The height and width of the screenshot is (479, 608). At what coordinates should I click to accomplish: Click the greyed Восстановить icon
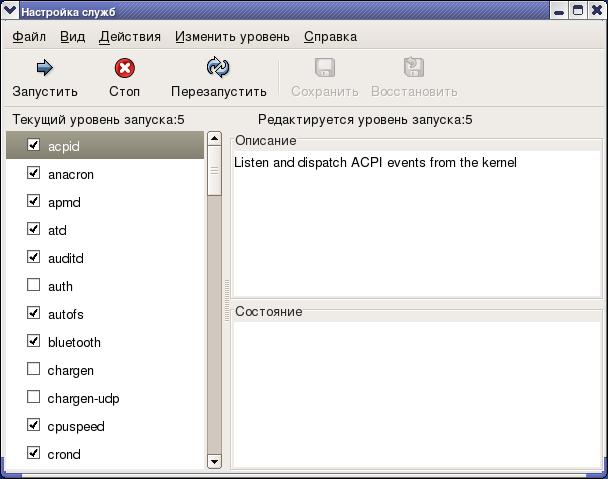414,67
